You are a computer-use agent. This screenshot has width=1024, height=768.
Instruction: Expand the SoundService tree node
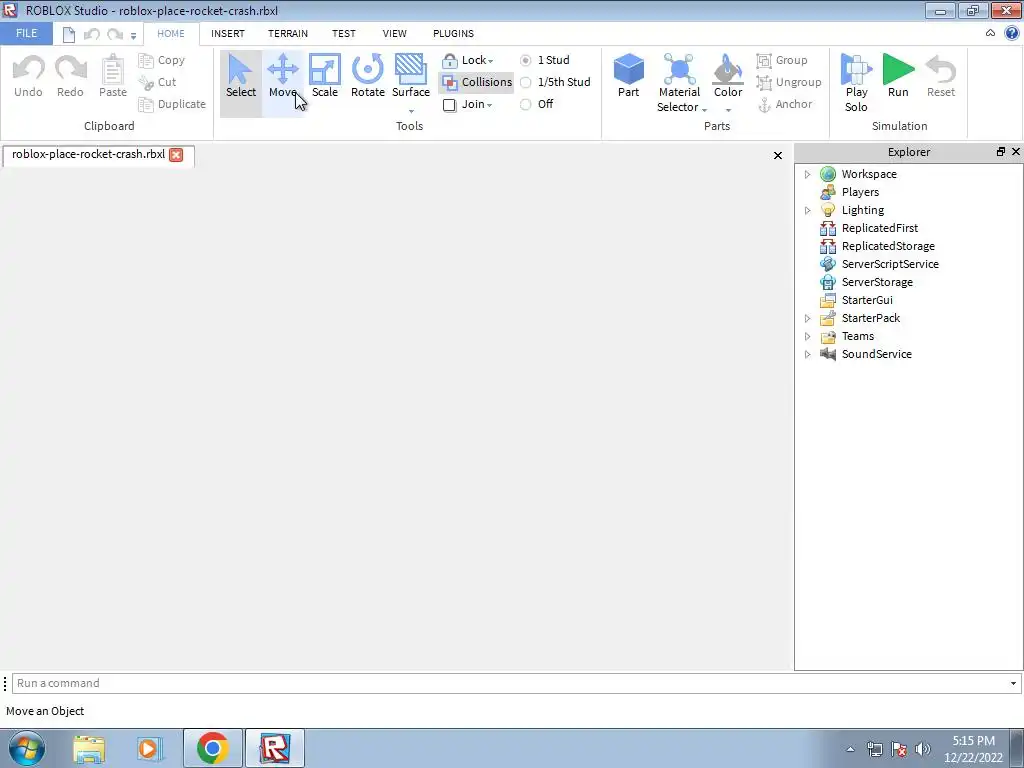point(807,354)
